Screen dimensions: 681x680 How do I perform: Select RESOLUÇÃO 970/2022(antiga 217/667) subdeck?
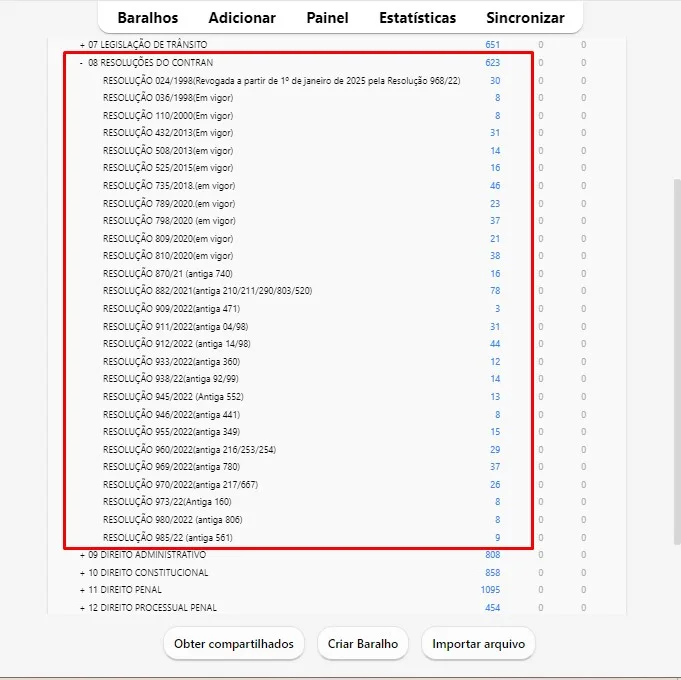coord(180,485)
